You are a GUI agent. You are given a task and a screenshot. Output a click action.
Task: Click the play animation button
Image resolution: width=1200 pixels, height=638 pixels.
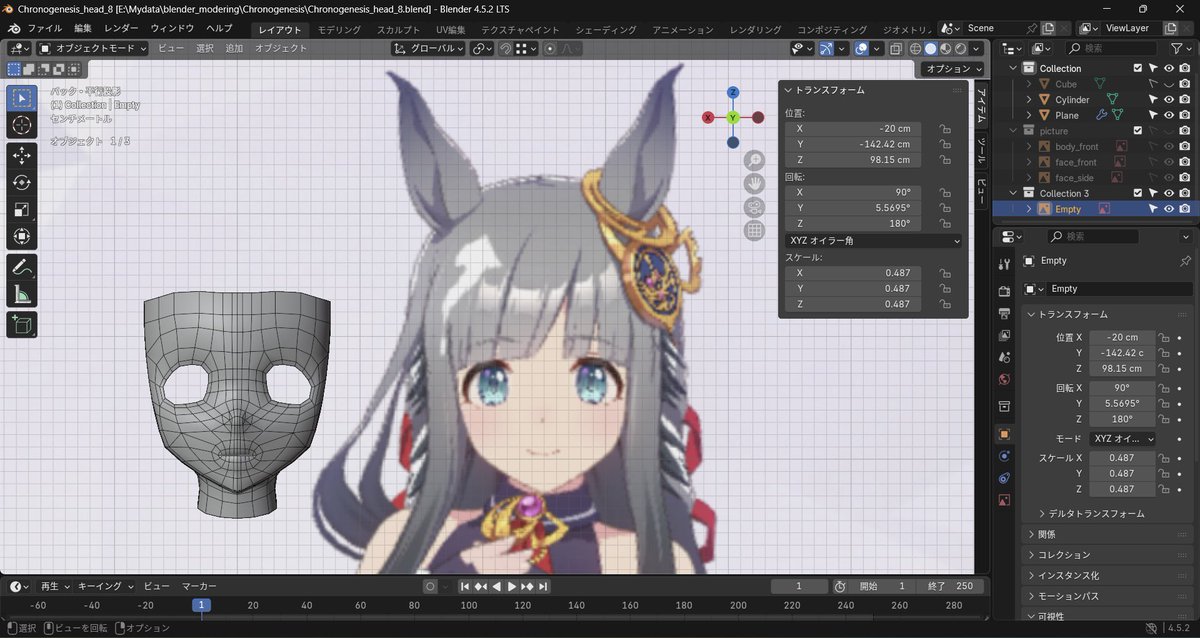512,586
